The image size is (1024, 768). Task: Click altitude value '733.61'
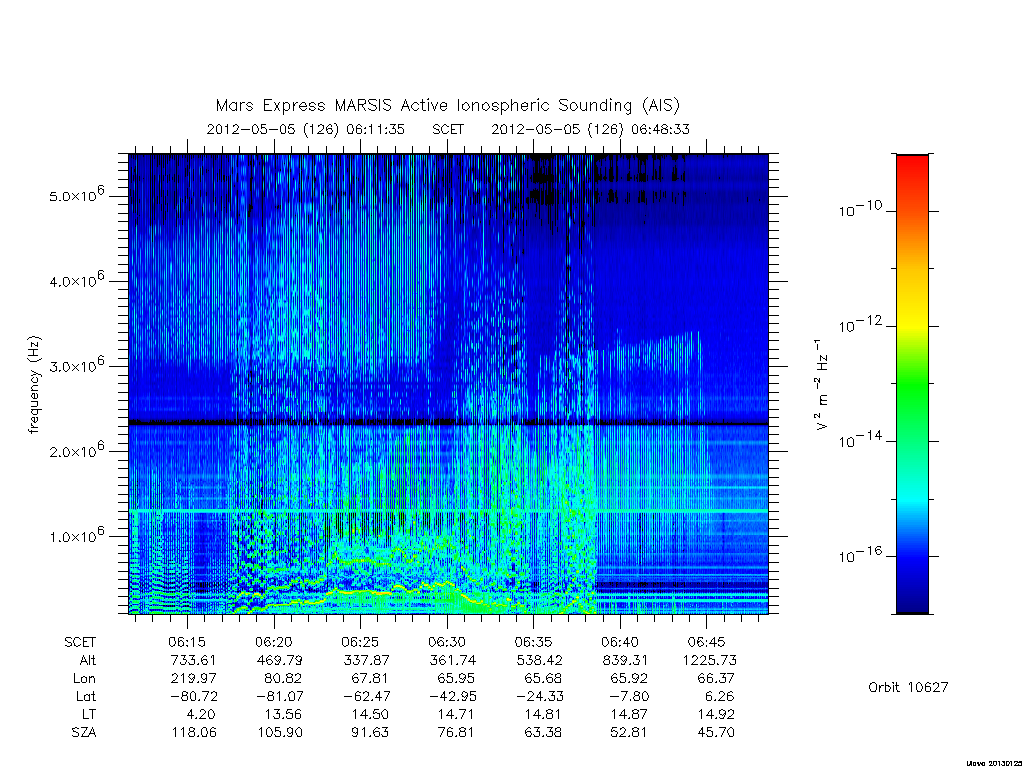(x=193, y=660)
